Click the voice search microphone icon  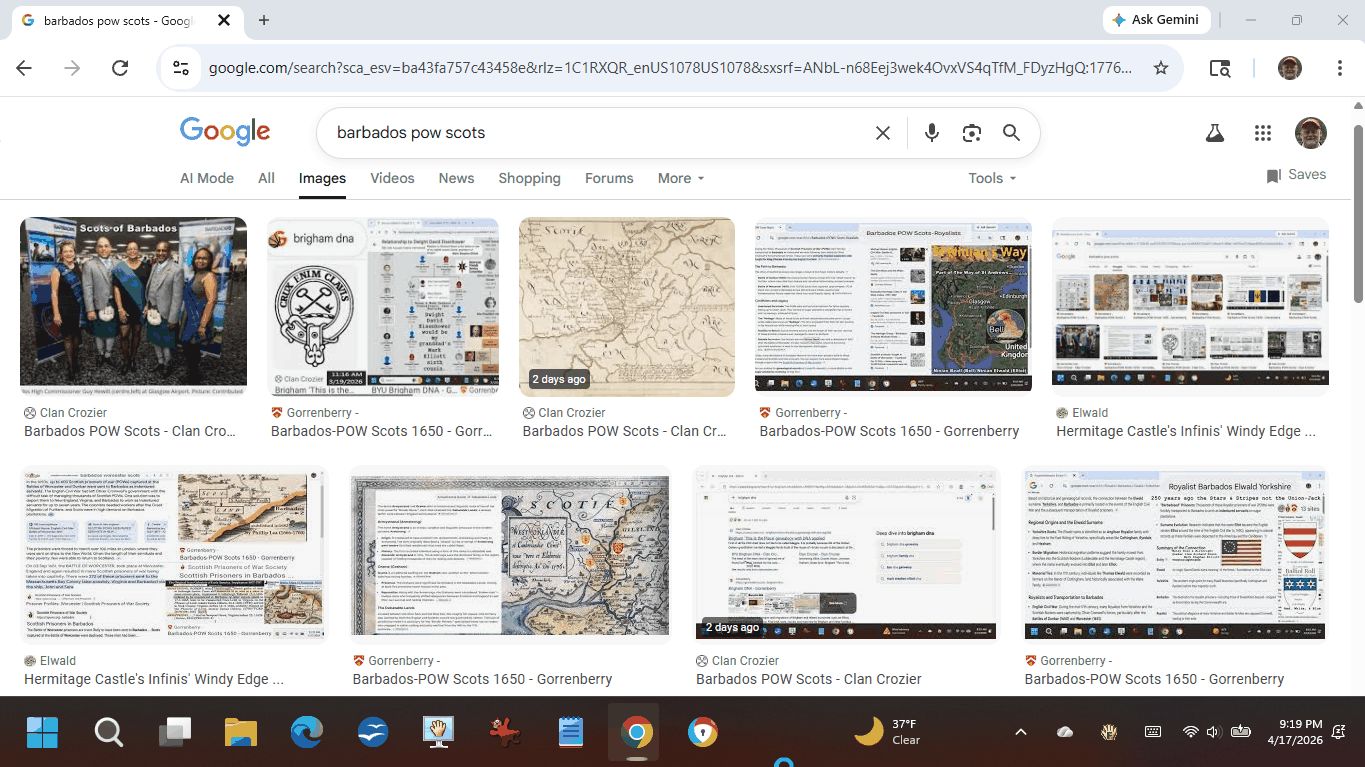coord(931,133)
